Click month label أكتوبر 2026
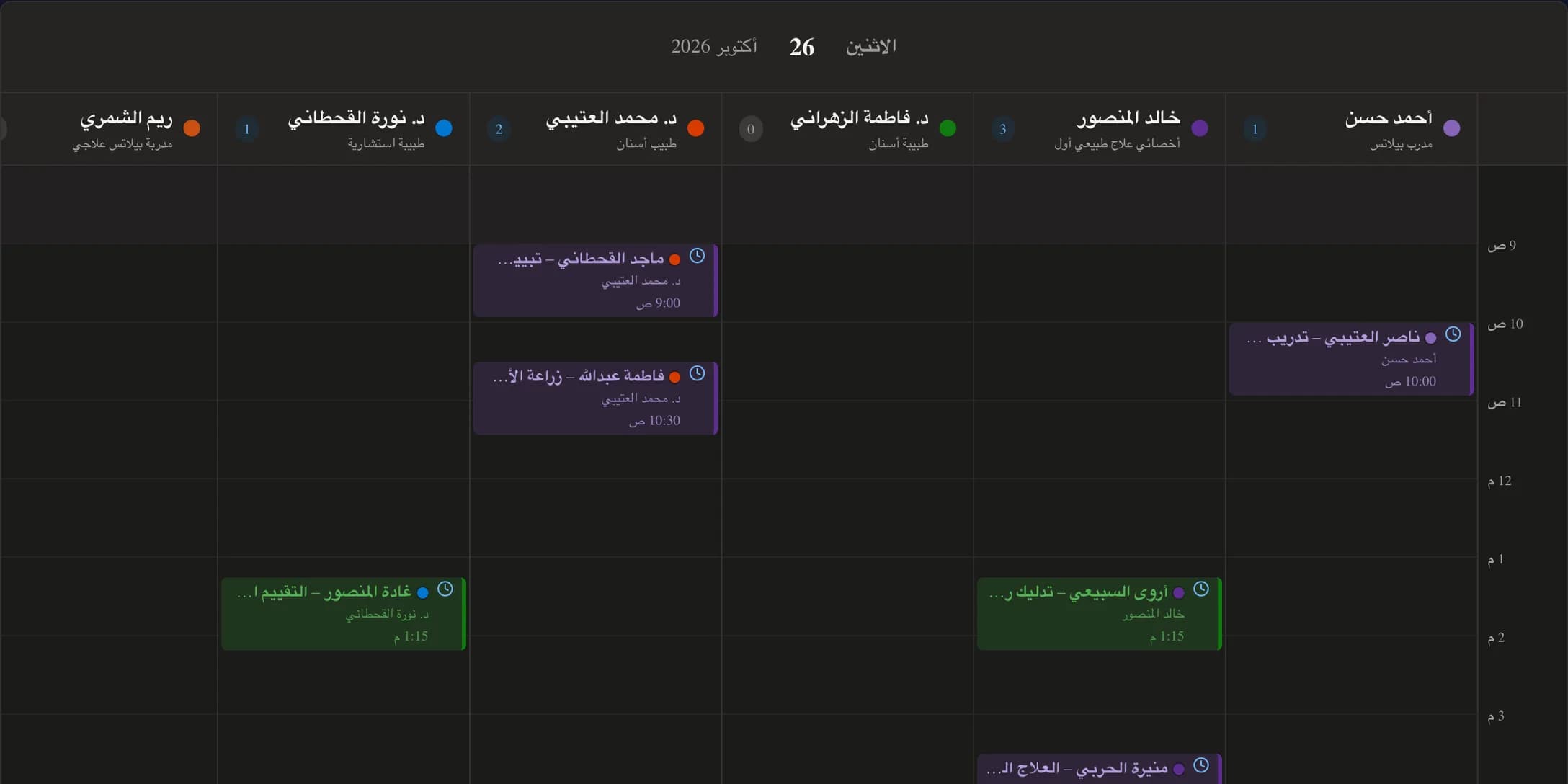This screenshot has width=1568, height=784. [714, 47]
